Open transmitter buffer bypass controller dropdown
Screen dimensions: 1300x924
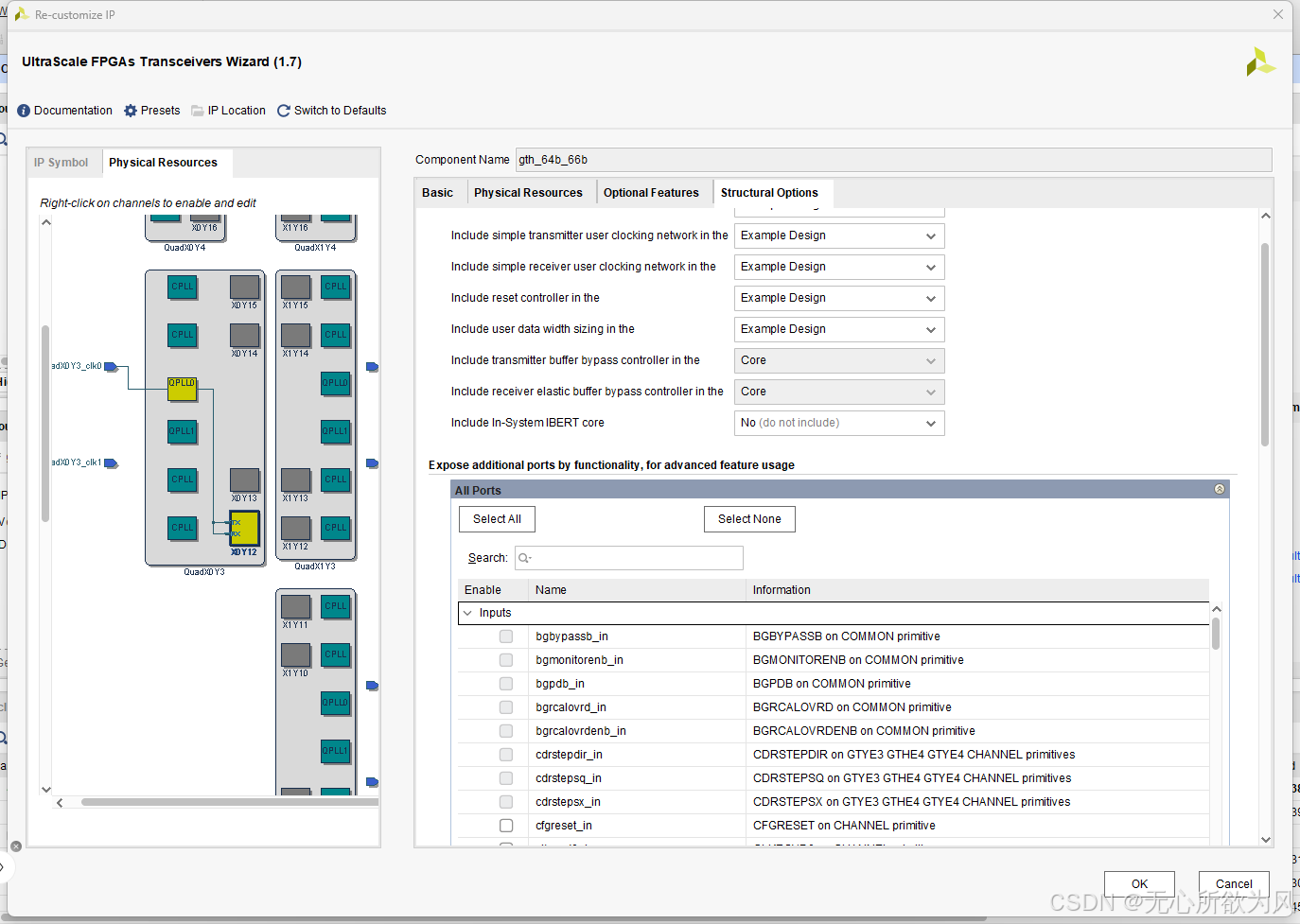click(x=839, y=360)
